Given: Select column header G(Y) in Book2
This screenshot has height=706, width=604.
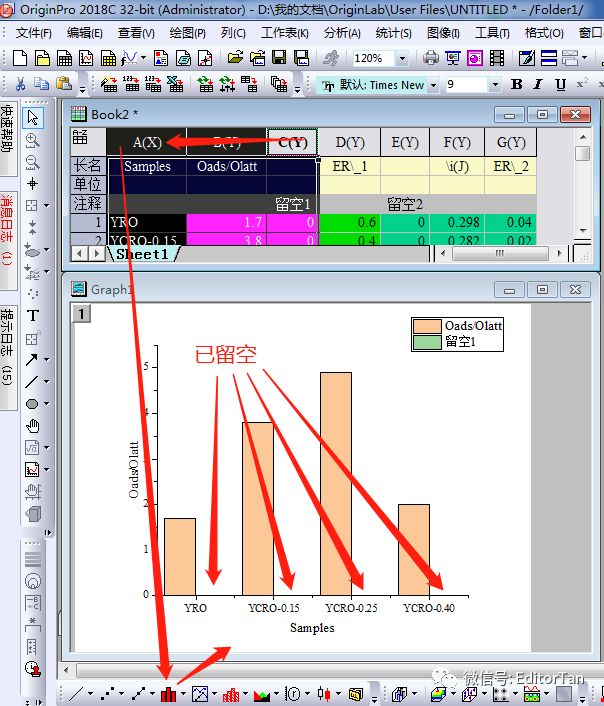Looking at the screenshot, I should 511,142.
